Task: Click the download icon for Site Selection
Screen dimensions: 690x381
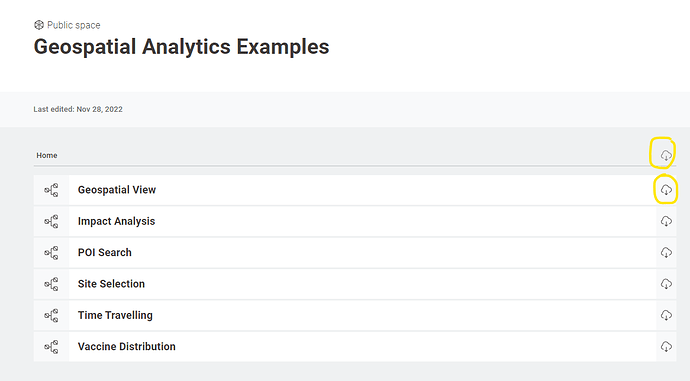Action: coord(666,284)
